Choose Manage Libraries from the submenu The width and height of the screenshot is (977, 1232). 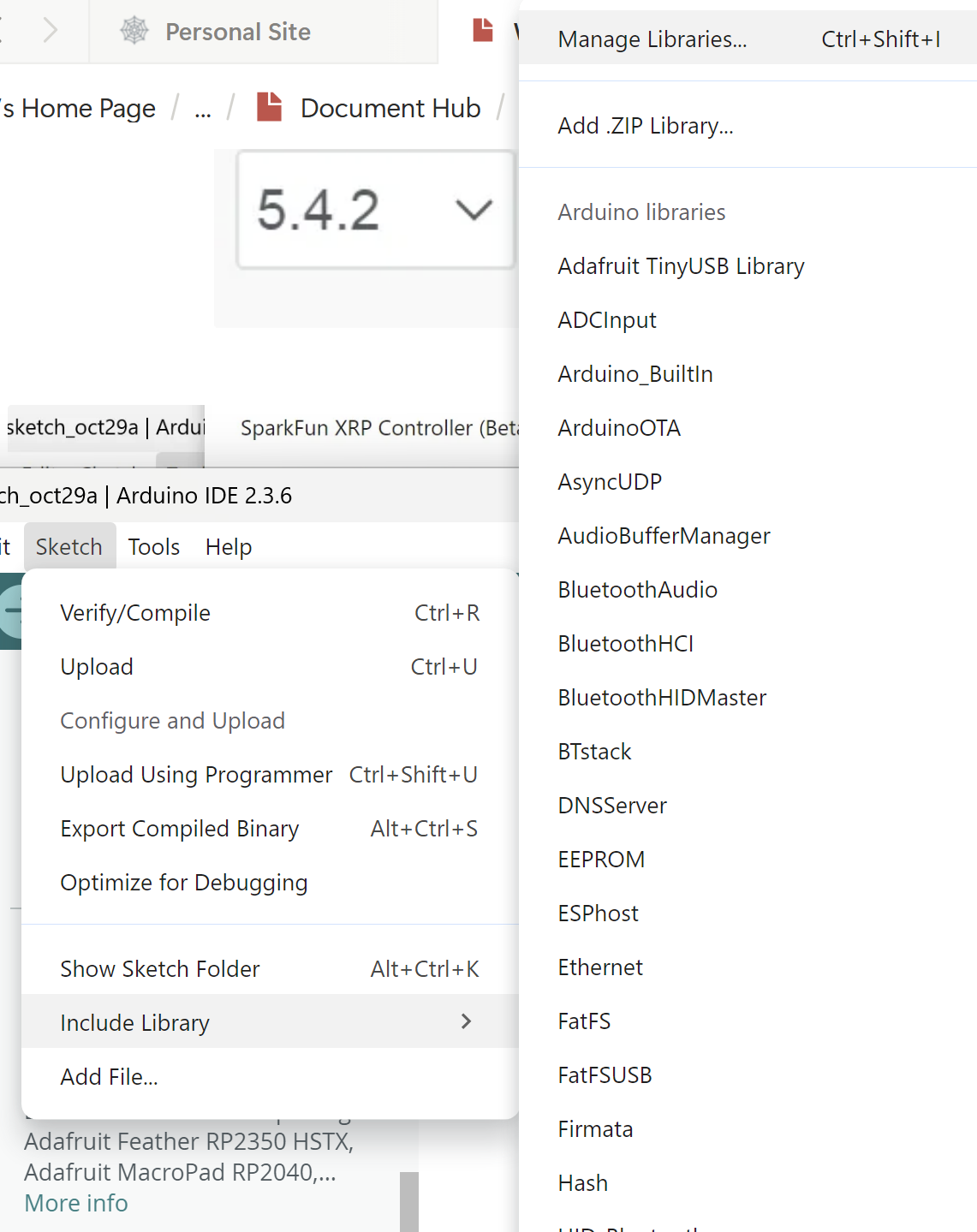(652, 39)
